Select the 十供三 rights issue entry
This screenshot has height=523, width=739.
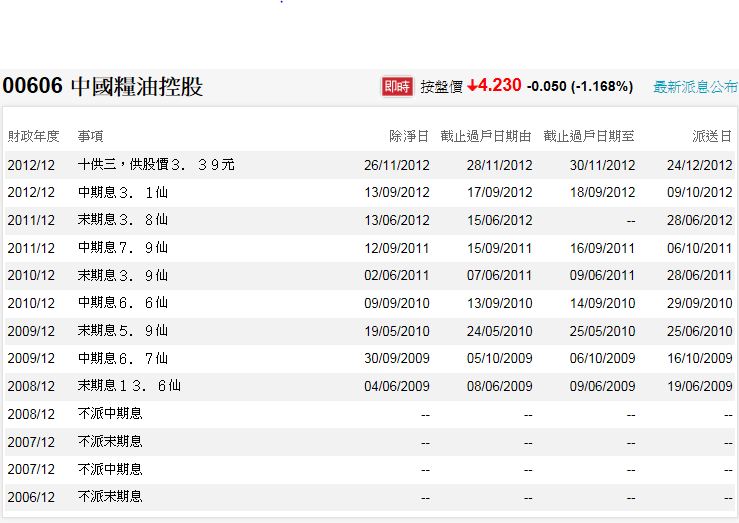[x=156, y=164]
